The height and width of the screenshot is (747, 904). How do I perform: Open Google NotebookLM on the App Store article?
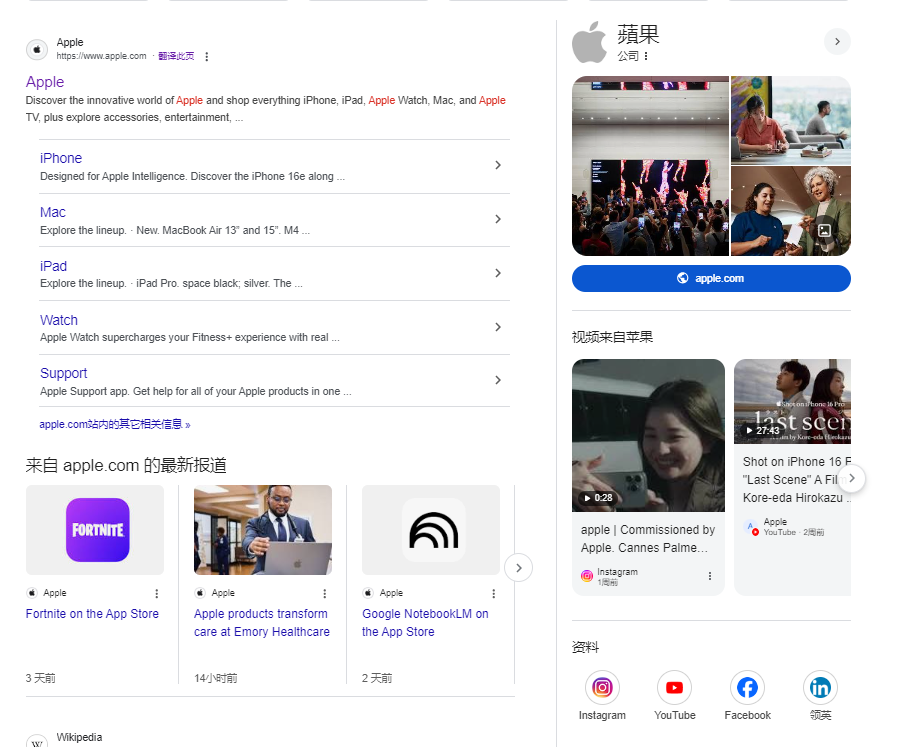(425, 622)
